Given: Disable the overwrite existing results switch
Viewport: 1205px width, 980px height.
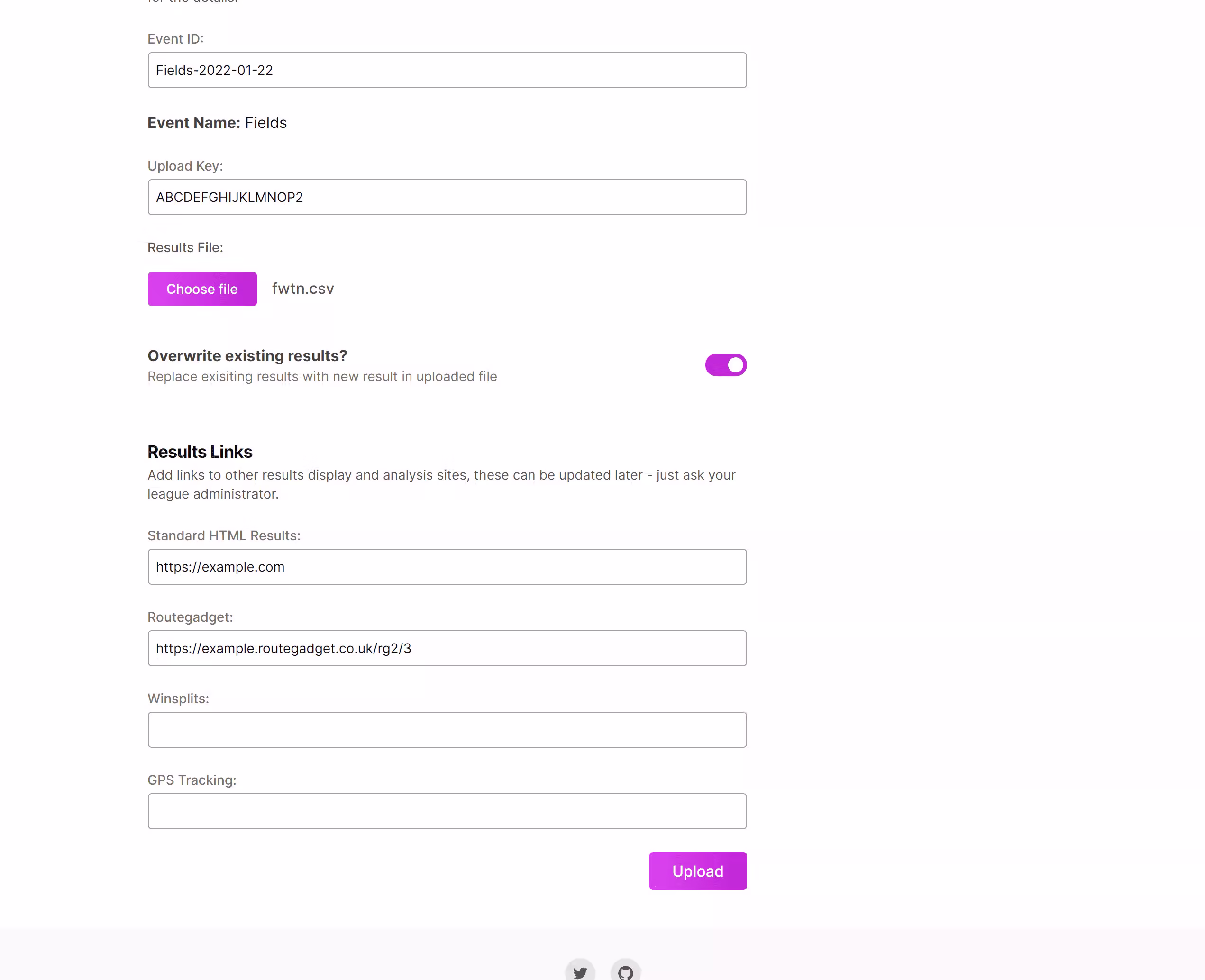Looking at the screenshot, I should 726,365.
